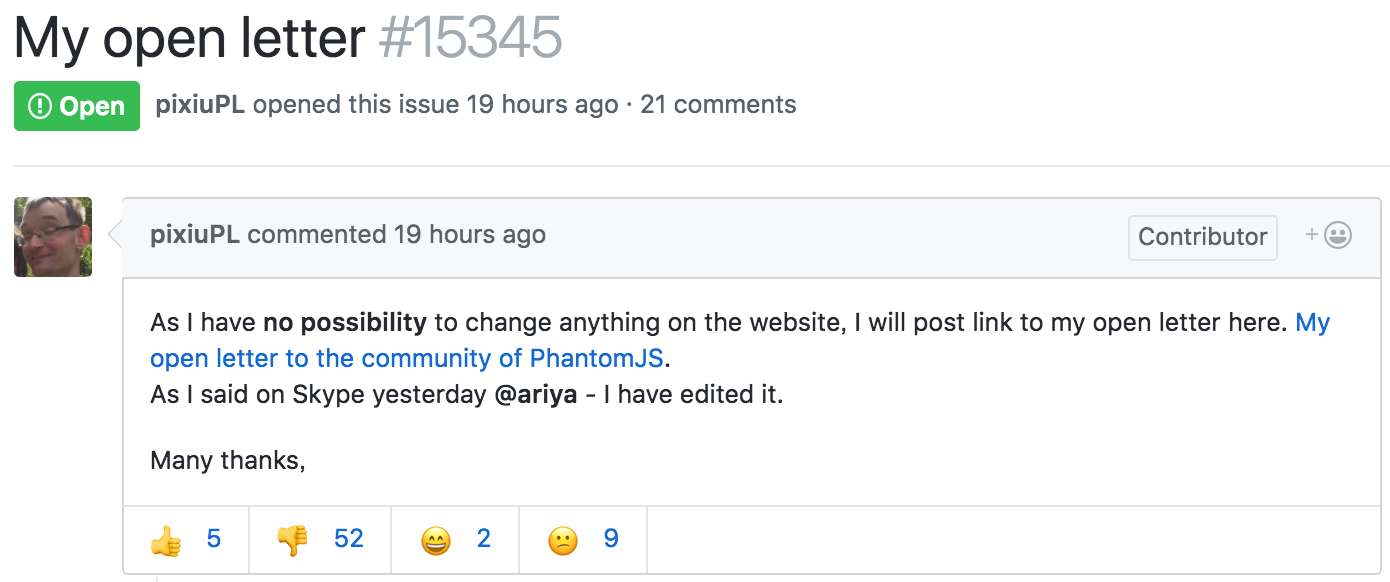This screenshot has height=582, width=1390.
Task: Click the Contributor badge
Action: click(1203, 237)
